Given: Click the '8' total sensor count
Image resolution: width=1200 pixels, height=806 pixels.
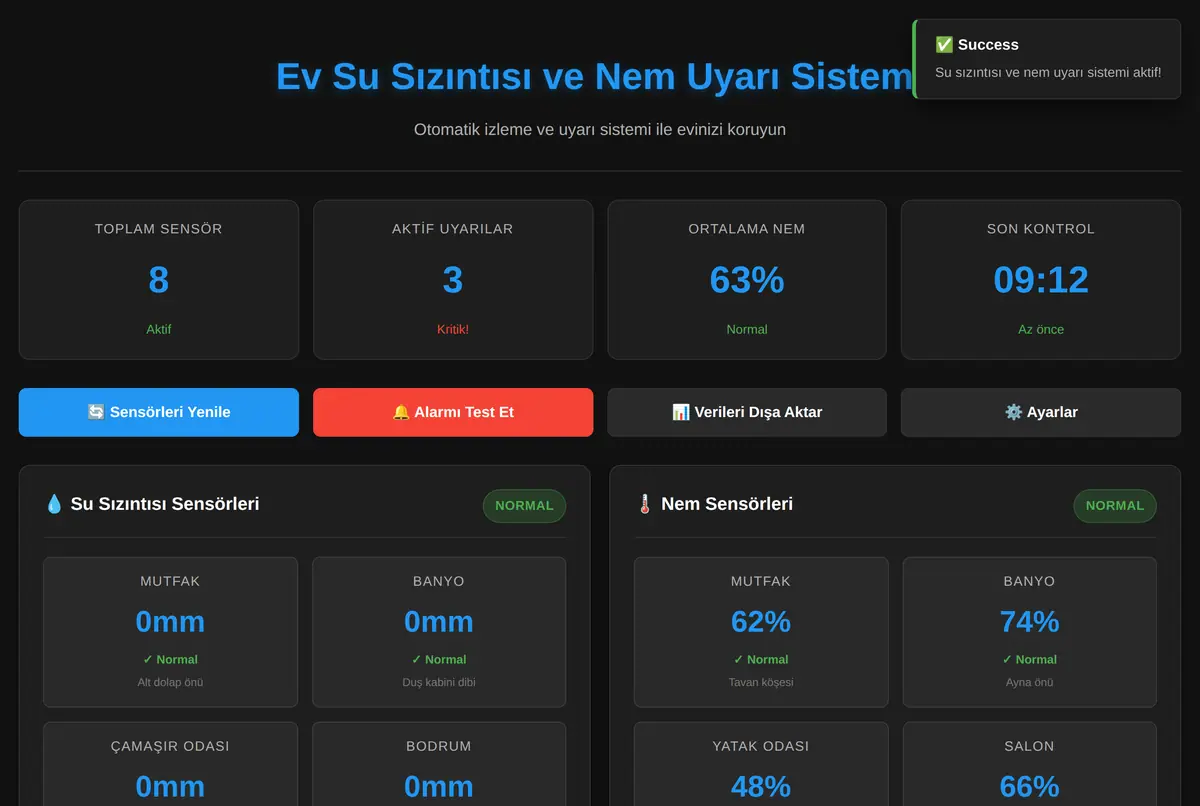Looking at the screenshot, I should [x=158, y=280].
